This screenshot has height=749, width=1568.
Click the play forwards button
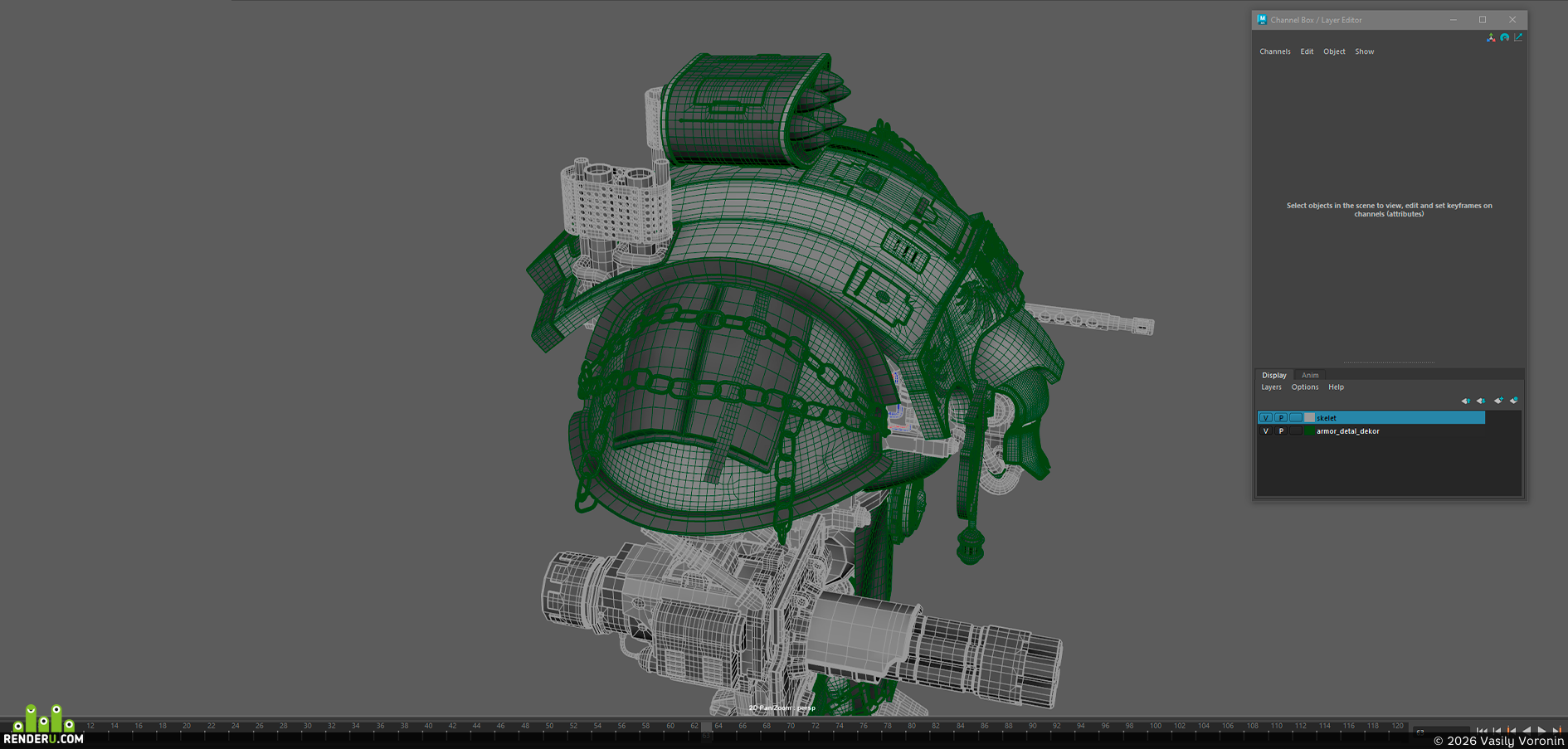click(x=1542, y=731)
